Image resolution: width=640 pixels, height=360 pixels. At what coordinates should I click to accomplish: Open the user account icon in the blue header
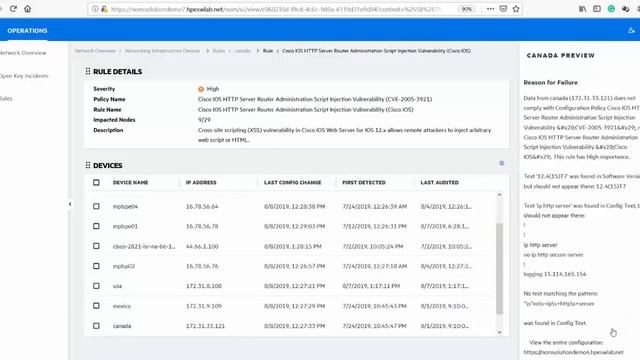tap(631, 30)
